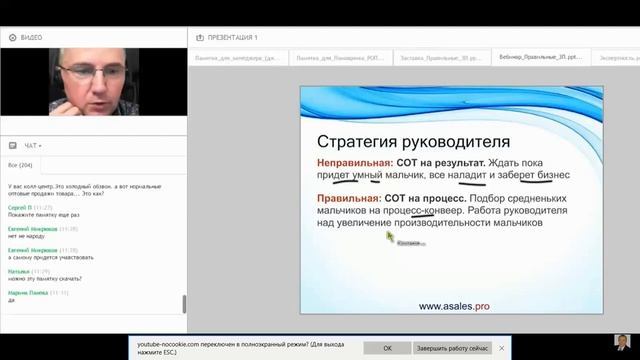Click the presenter webcam video feed

click(x=94, y=82)
